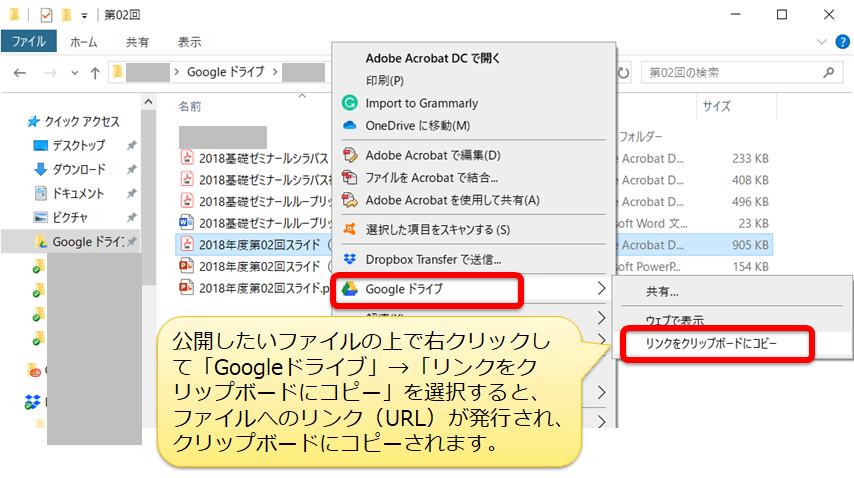Expand the chevron after Google ドライブ breadcrumb
This screenshot has width=854, height=478.
pyautogui.click(x=274, y=72)
